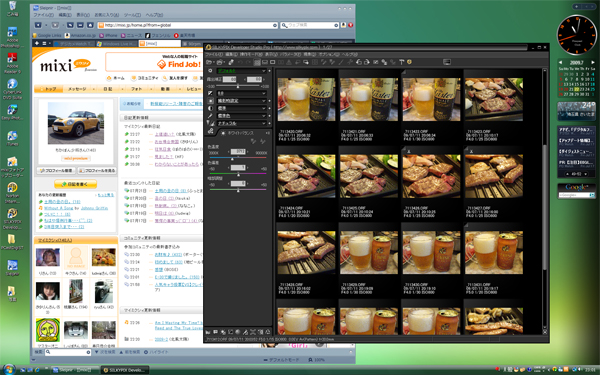Click the half-circle tone icon in SILKYPIX panel
The width and height of the screenshot is (600, 375).
210,108
